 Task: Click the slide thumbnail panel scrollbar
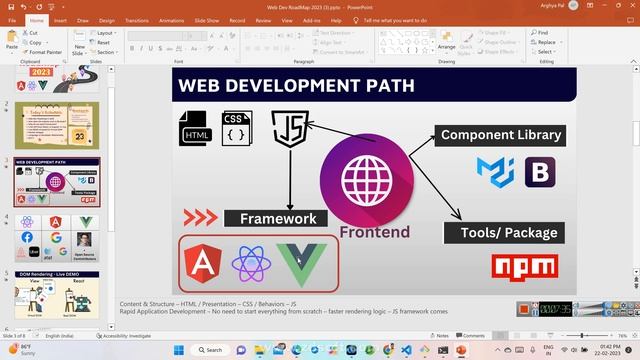(x=111, y=159)
